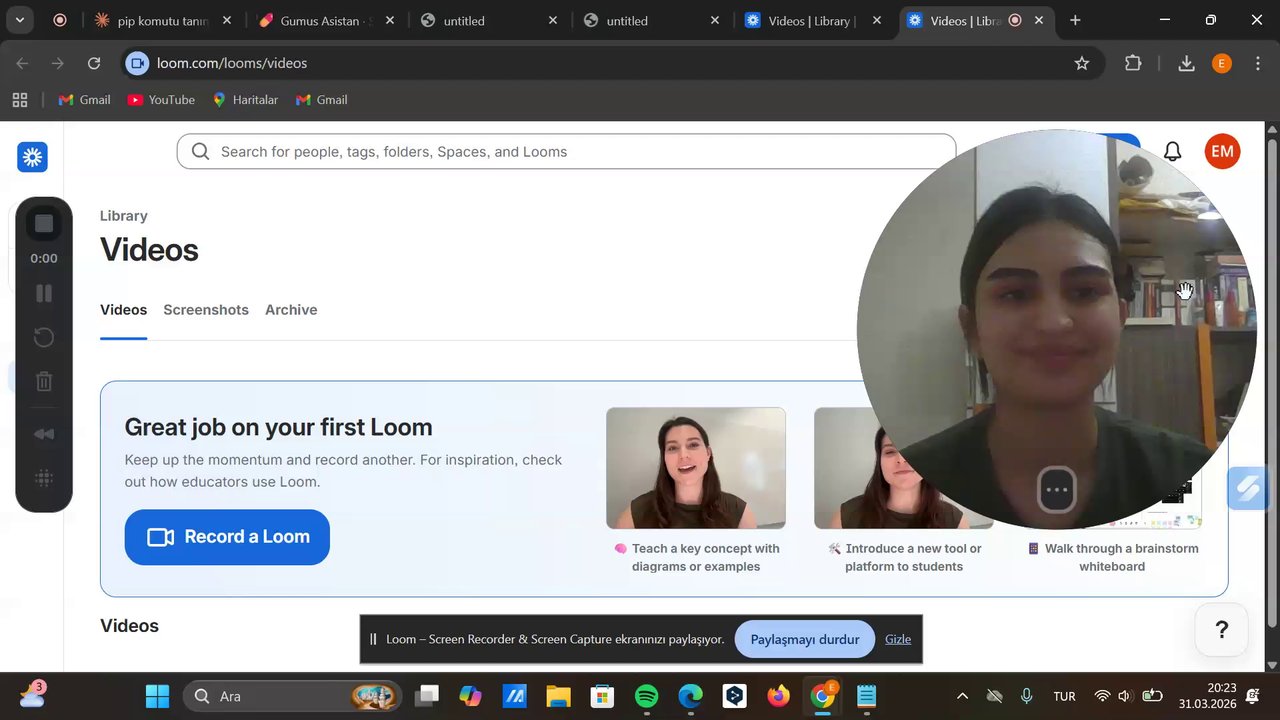Click the Library breadcrumb text
This screenshot has height=720, width=1280.
click(x=124, y=216)
